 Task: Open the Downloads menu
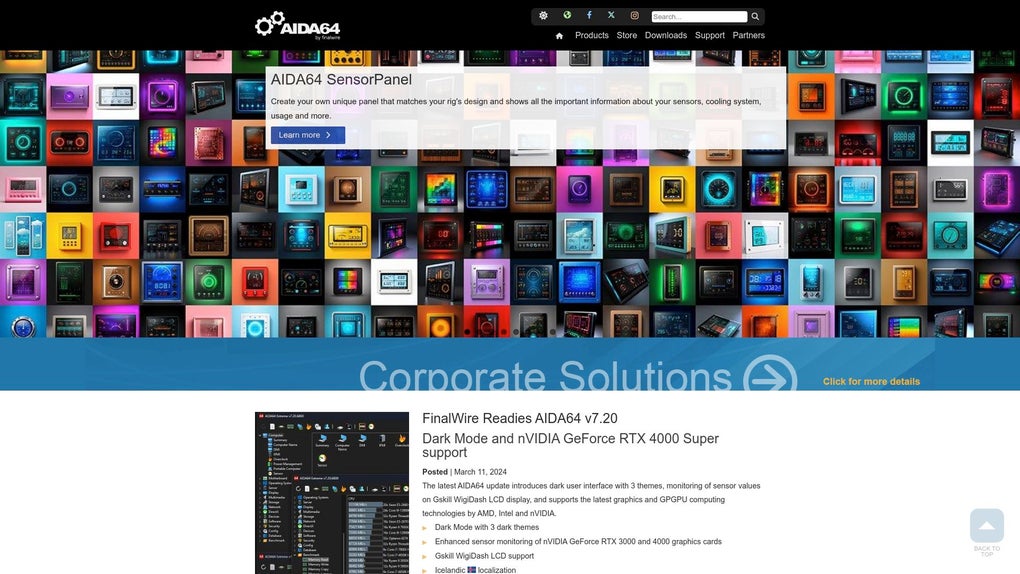pos(665,35)
